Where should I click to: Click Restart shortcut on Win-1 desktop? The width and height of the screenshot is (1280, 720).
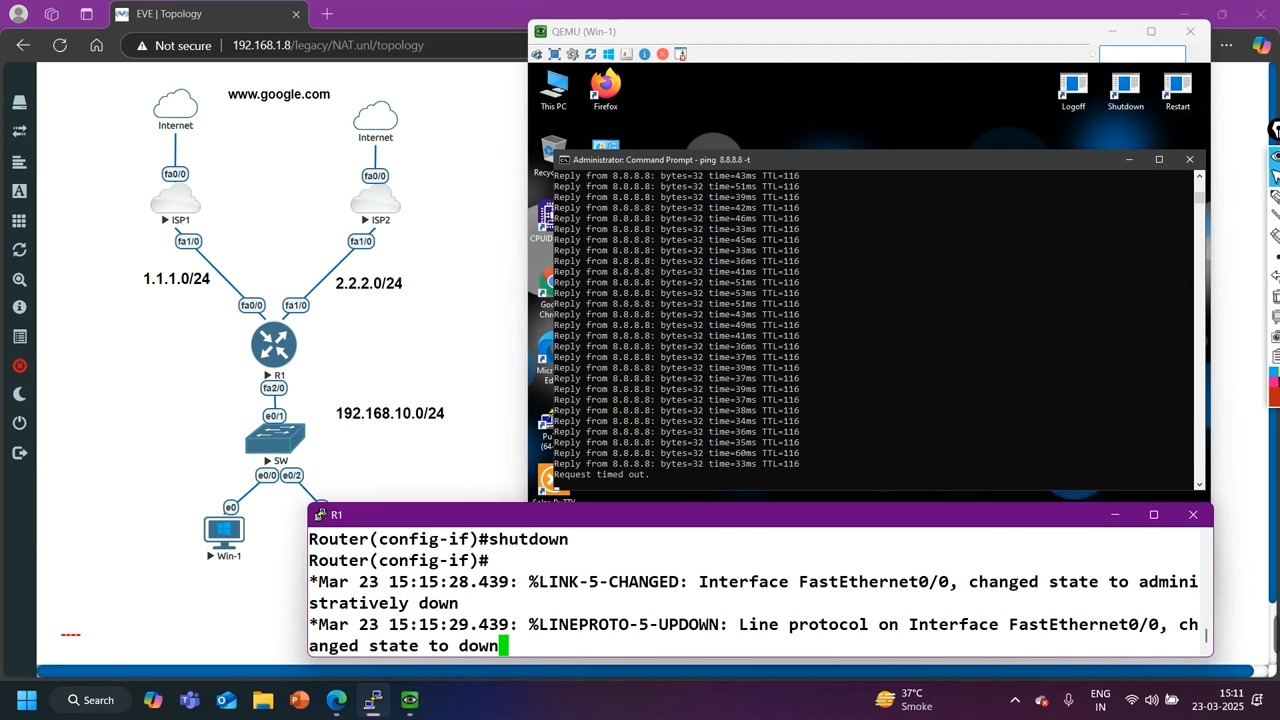pos(1177,91)
